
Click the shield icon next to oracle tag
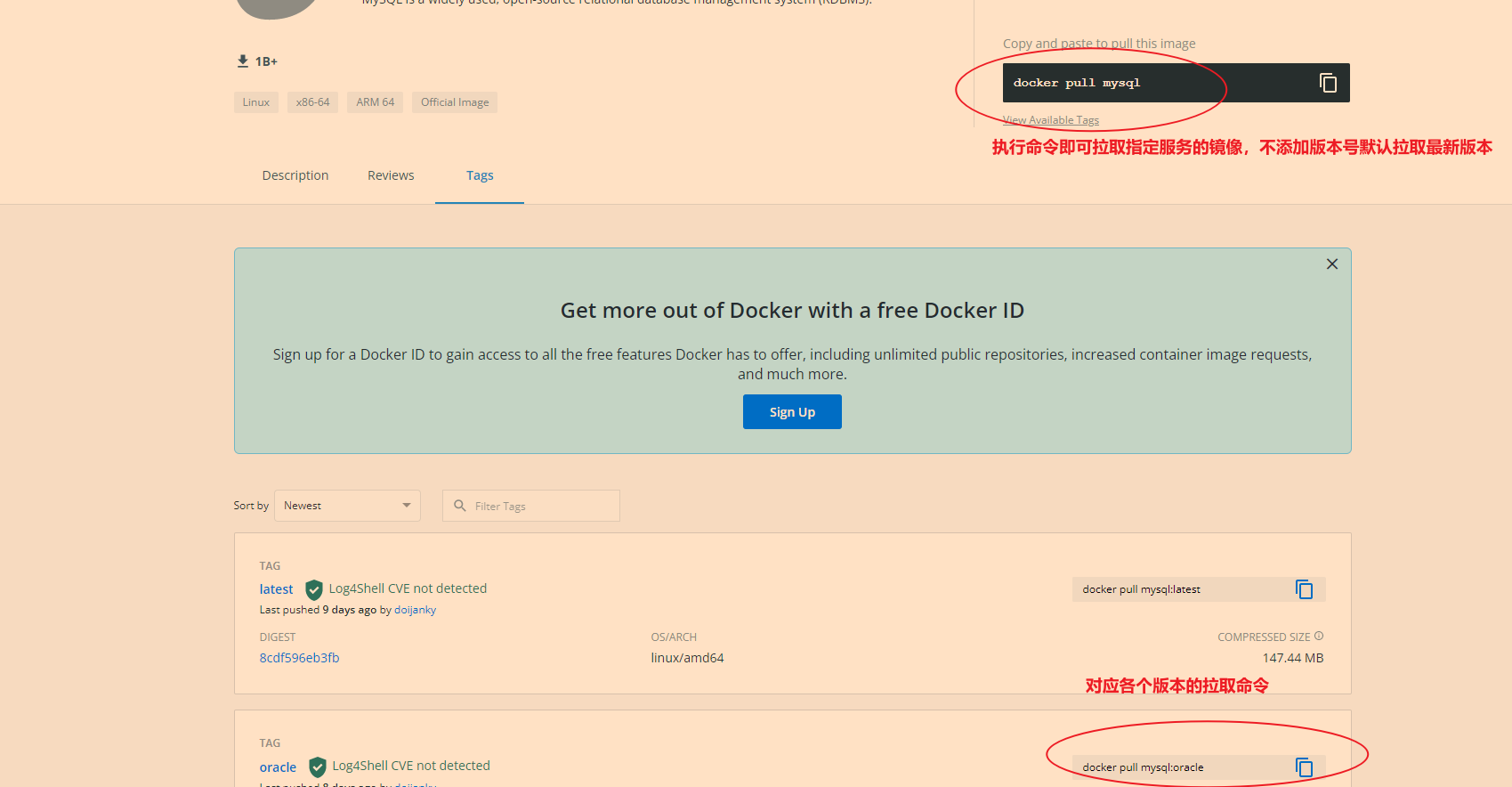tap(317, 767)
